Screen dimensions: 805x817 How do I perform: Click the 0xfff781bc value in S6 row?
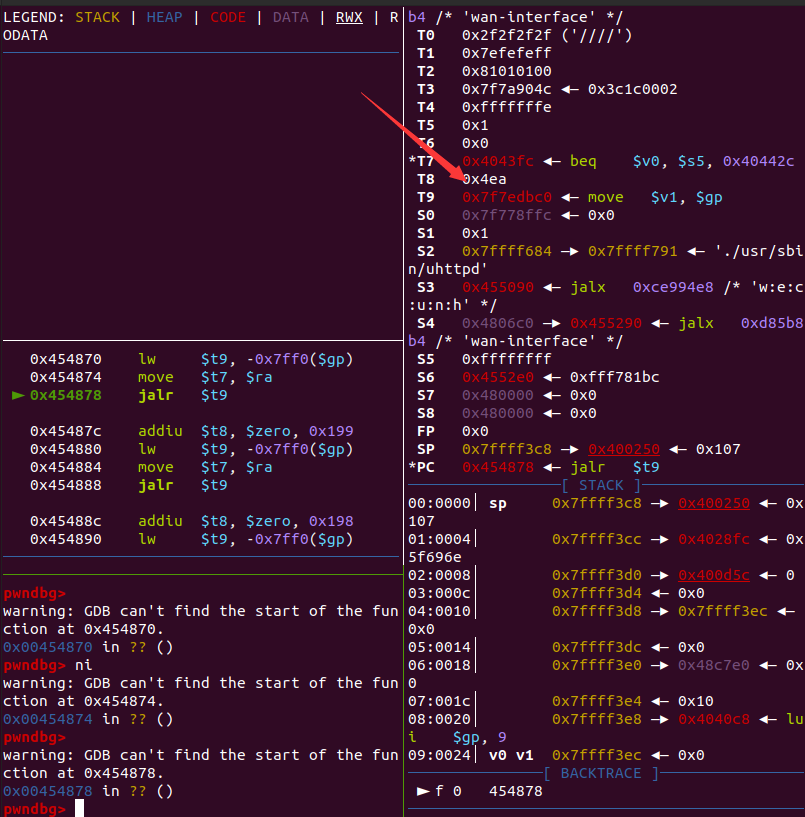point(614,377)
